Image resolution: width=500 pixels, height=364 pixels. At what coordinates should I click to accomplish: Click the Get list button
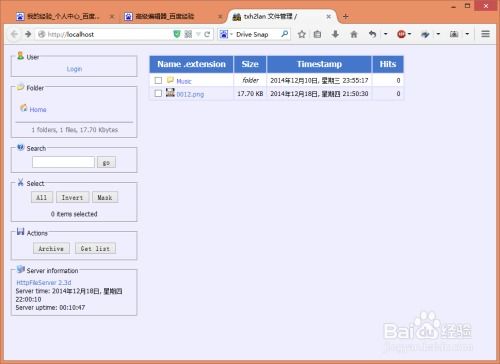pyautogui.click(x=95, y=248)
